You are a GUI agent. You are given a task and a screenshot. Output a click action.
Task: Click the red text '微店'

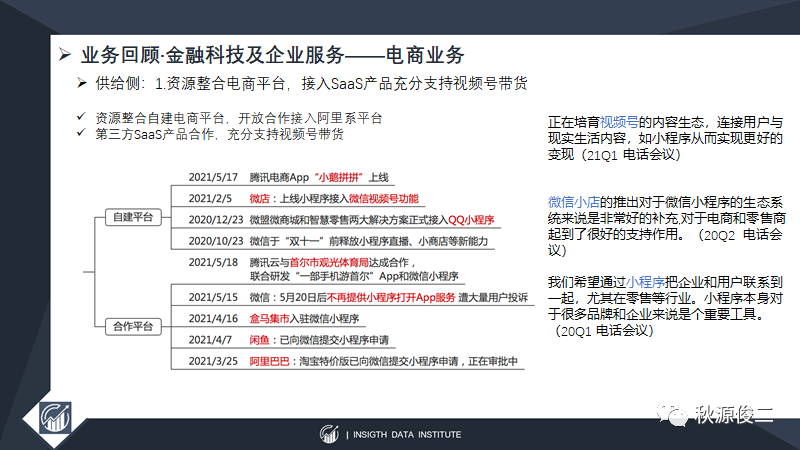tap(259, 198)
